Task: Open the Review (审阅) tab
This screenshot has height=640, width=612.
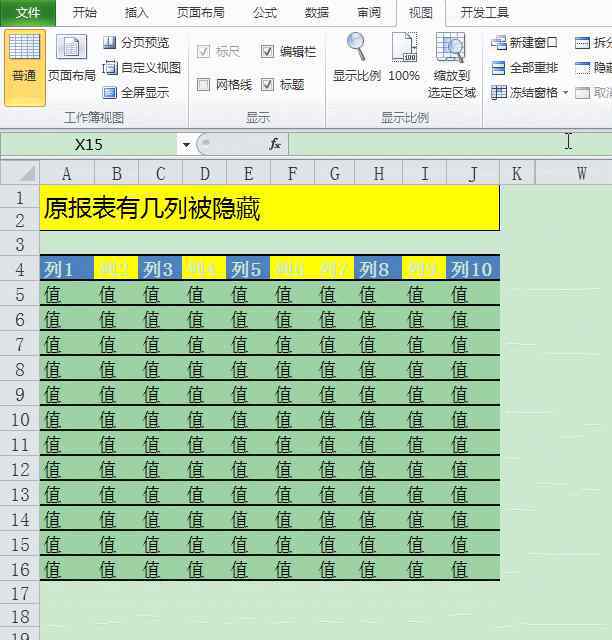Action: pyautogui.click(x=369, y=13)
